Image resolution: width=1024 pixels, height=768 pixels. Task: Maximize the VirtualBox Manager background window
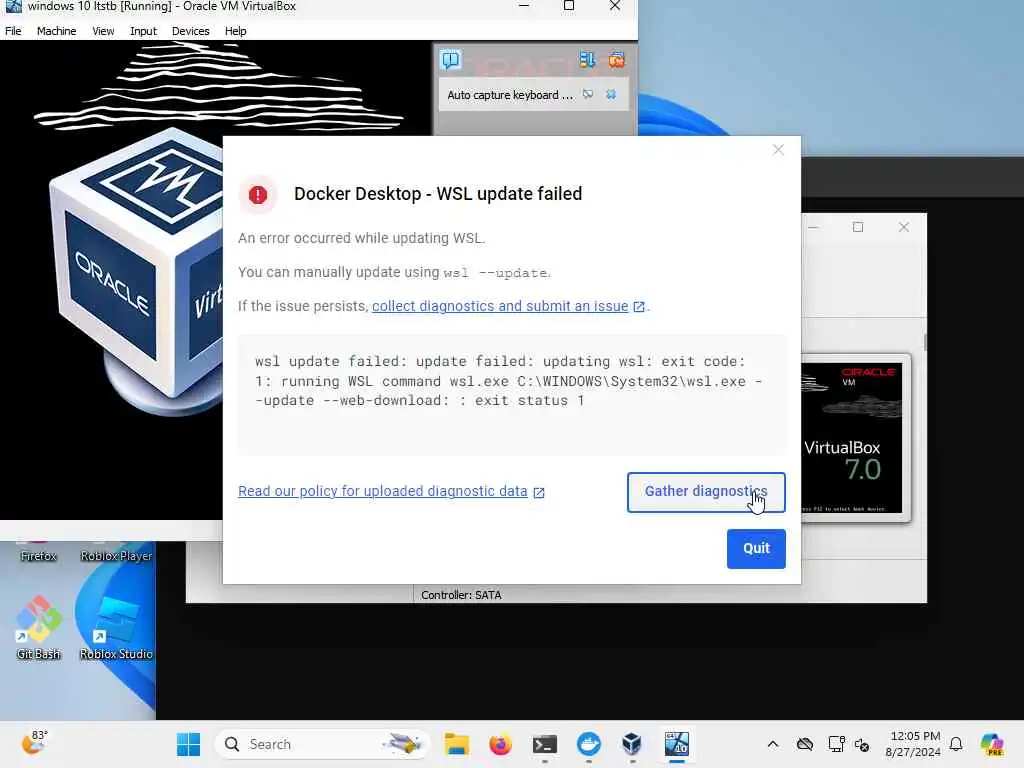point(858,227)
